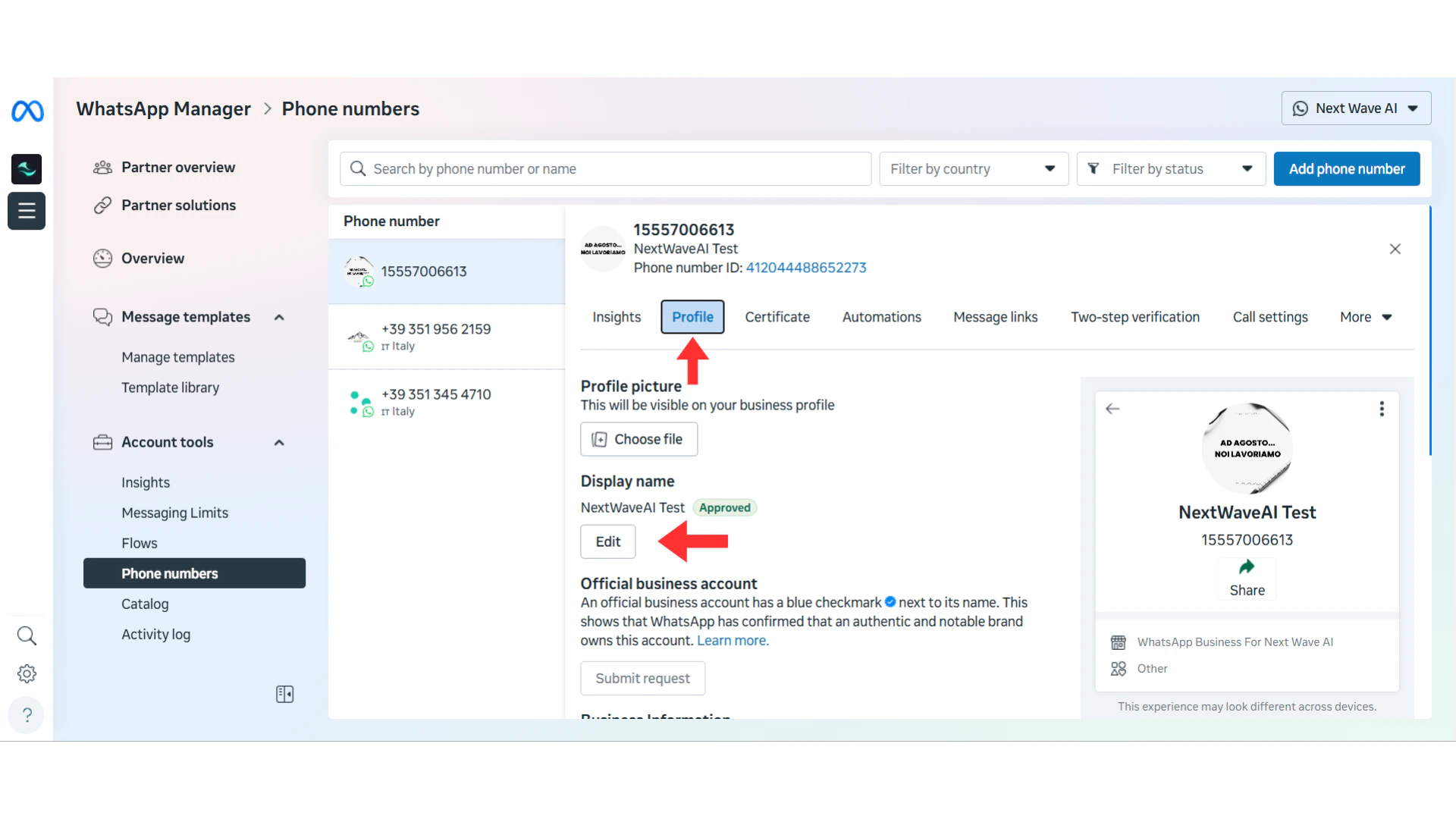The image size is (1456, 819).
Task: Click the phone number ID link
Action: 805,268
